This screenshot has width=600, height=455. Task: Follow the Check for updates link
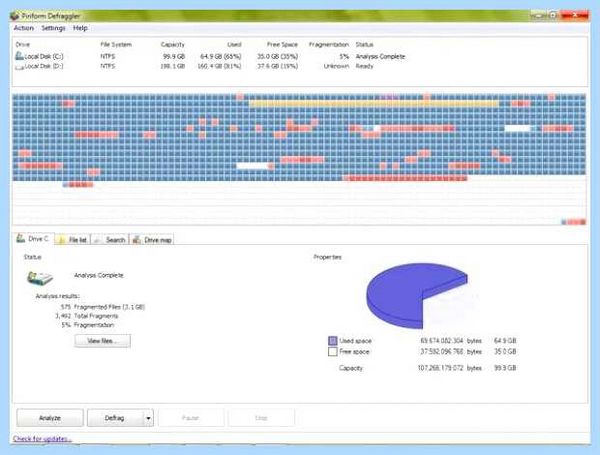[x=42, y=439]
